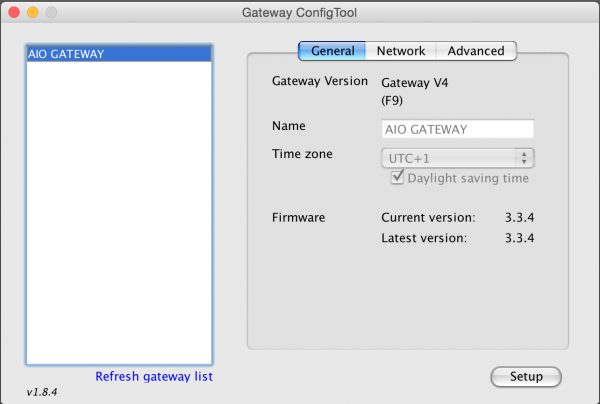Go to the Advanced tab
600x404 pixels.
[476, 51]
